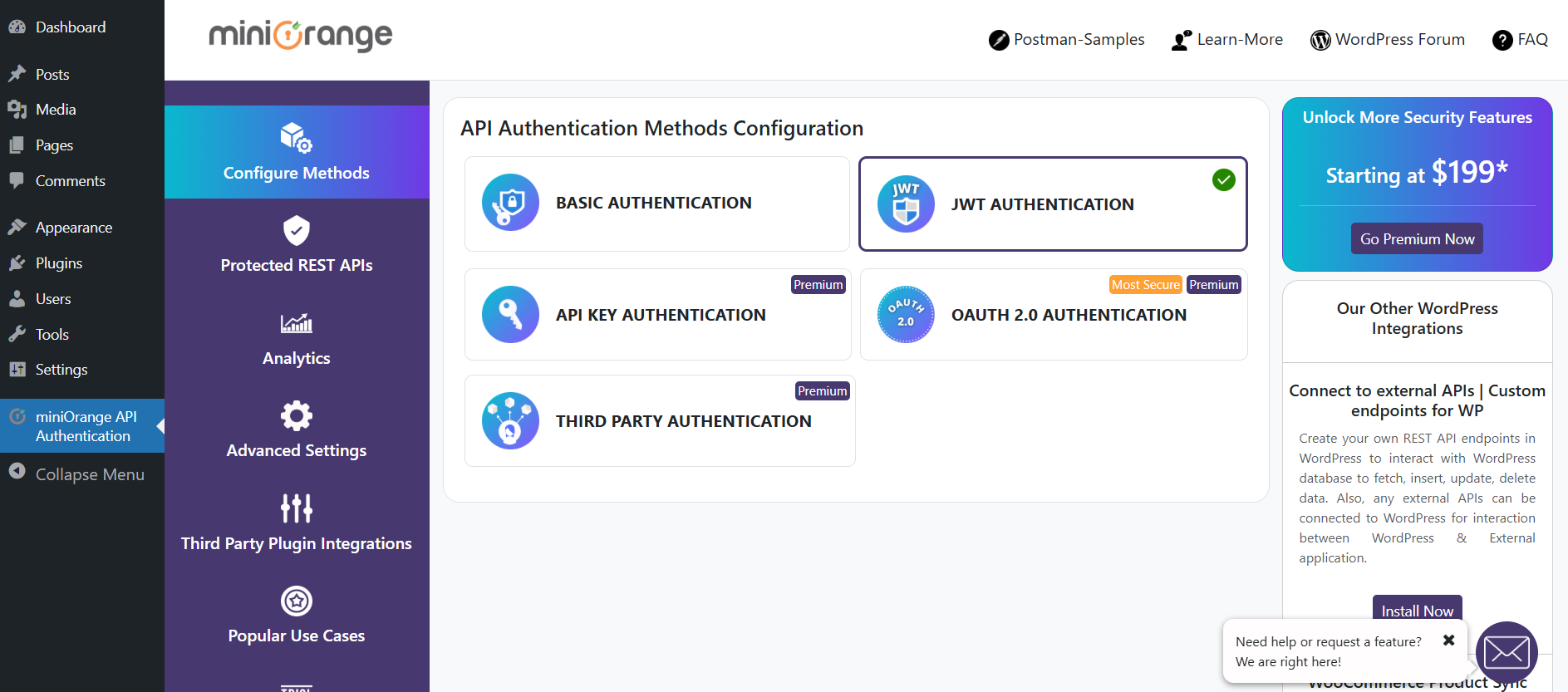Click the WordPress Dashboard icon
1568x692 pixels.
pyautogui.click(x=17, y=27)
